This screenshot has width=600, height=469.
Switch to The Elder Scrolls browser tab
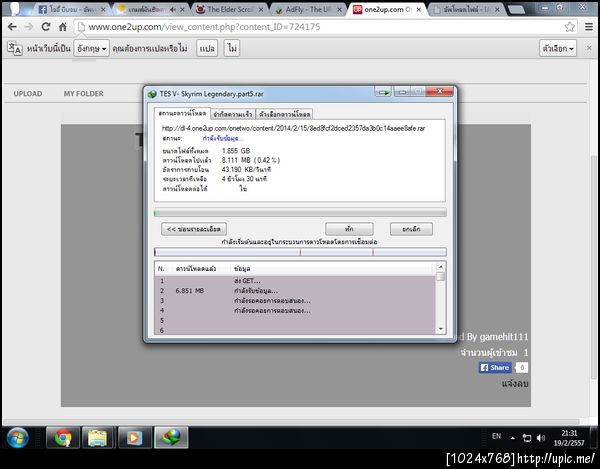[x=229, y=10]
